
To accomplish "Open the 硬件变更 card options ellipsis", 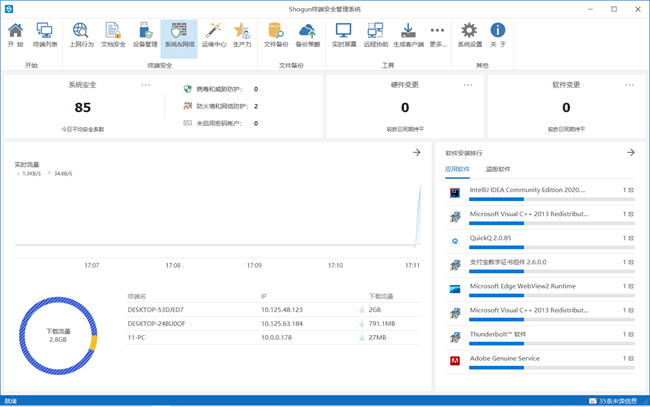I will tap(468, 85).
